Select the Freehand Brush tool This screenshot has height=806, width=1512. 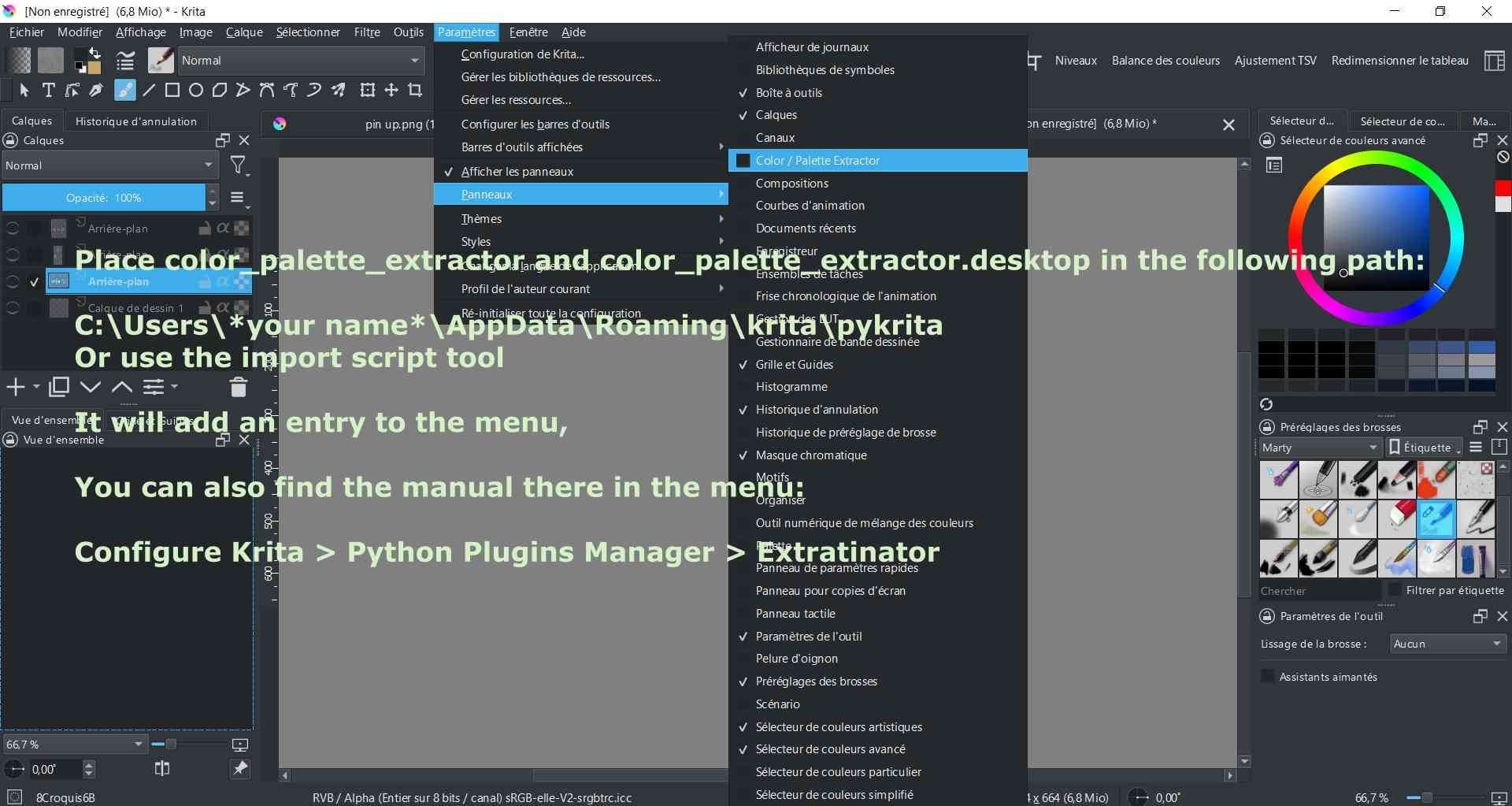(x=124, y=90)
